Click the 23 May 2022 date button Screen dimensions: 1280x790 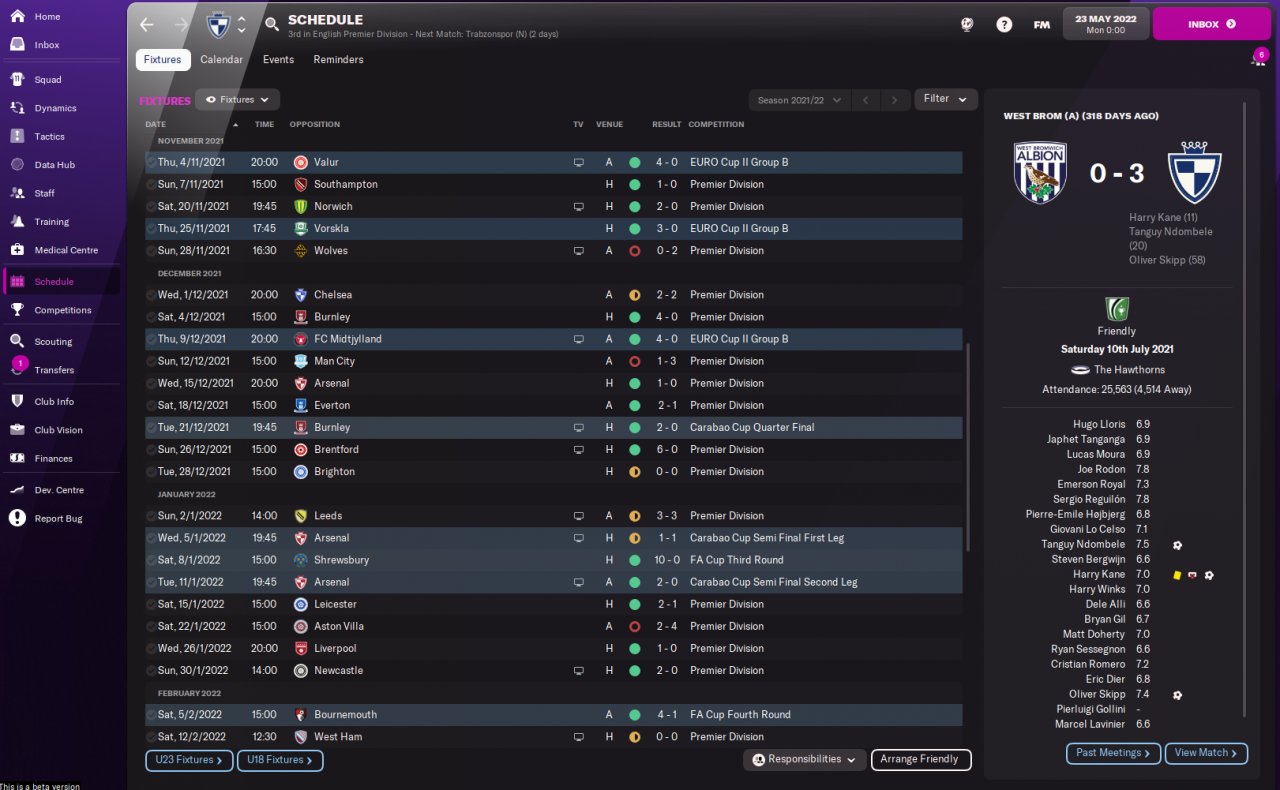[1105, 24]
